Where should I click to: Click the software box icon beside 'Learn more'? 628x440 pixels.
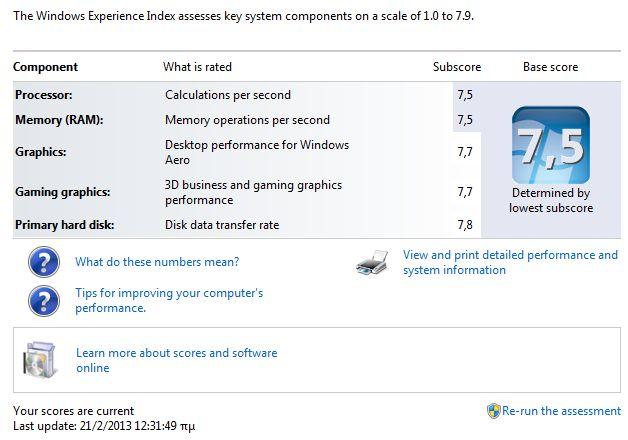coord(39,360)
